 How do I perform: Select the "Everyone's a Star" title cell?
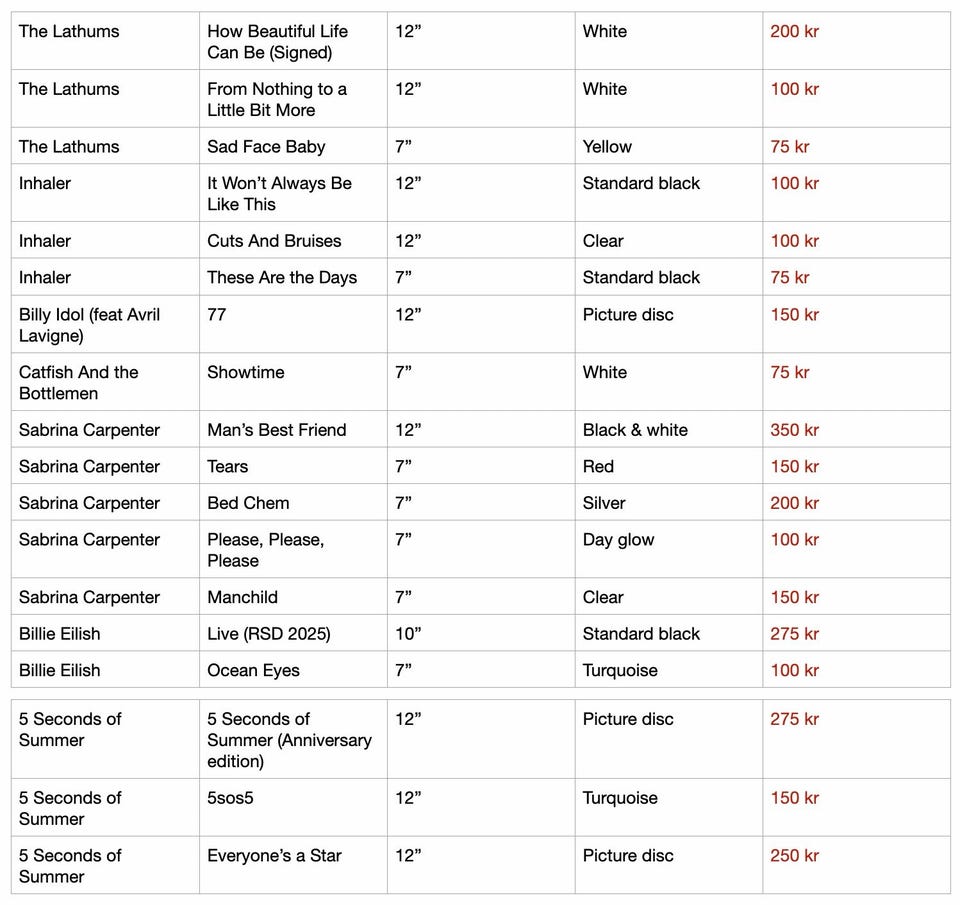point(274,857)
